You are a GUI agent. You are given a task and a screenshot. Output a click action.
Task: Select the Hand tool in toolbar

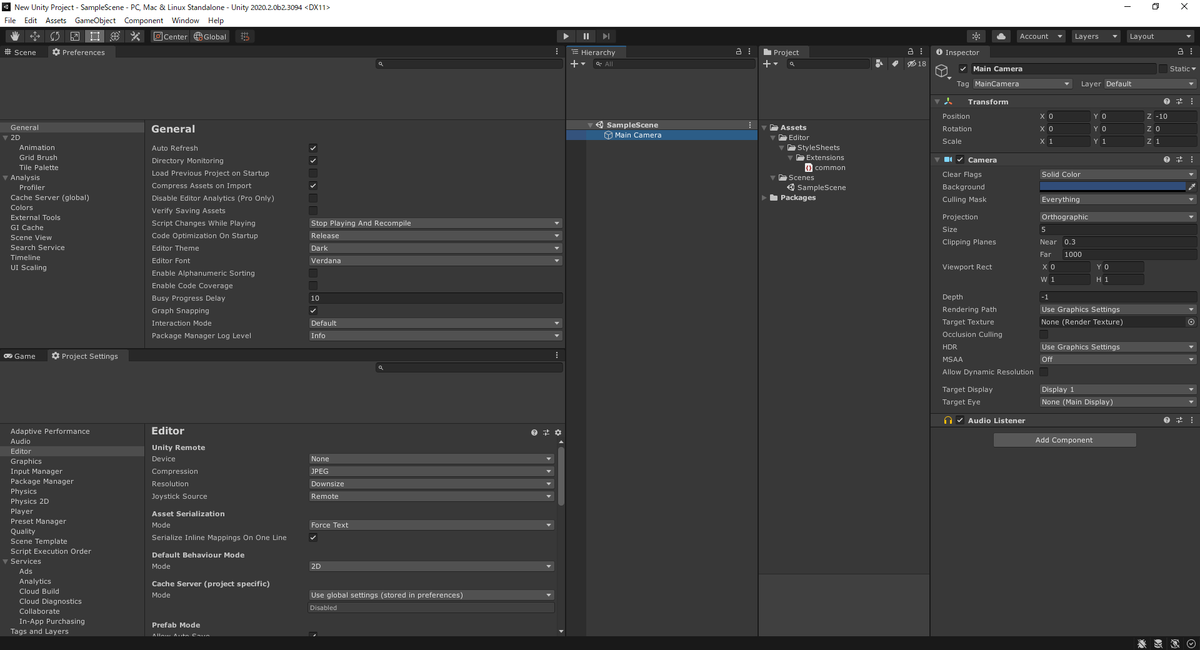pos(14,36)
